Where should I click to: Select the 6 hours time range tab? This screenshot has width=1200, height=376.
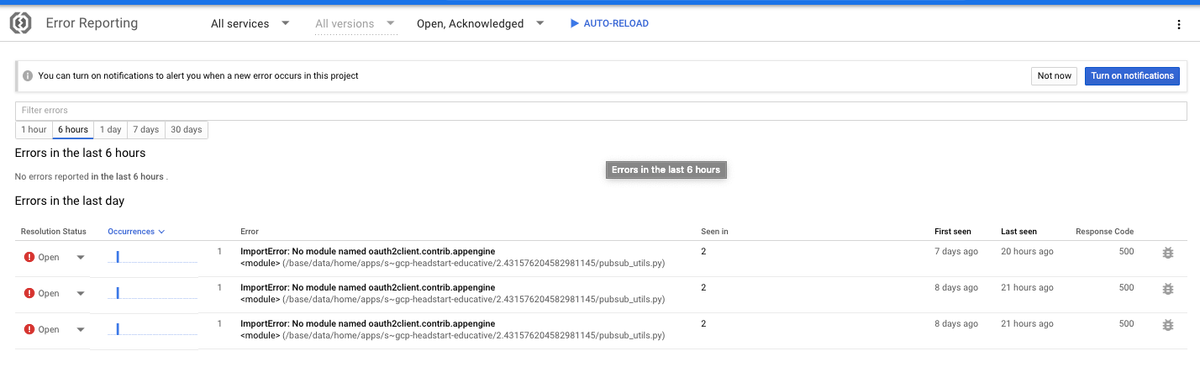tap(73, 130)
